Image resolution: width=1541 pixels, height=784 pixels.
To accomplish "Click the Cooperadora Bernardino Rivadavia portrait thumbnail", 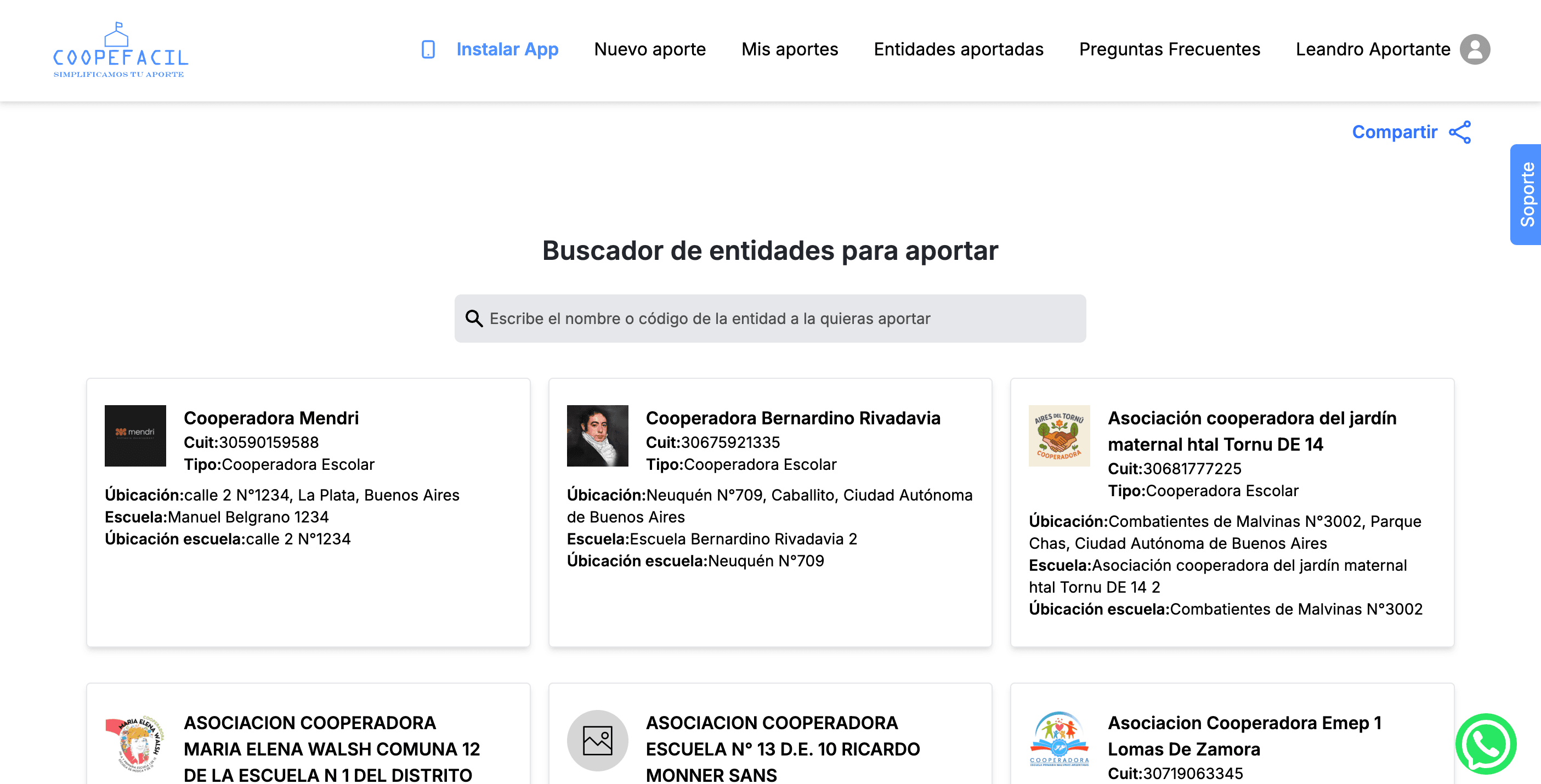I will pos(598,436).
